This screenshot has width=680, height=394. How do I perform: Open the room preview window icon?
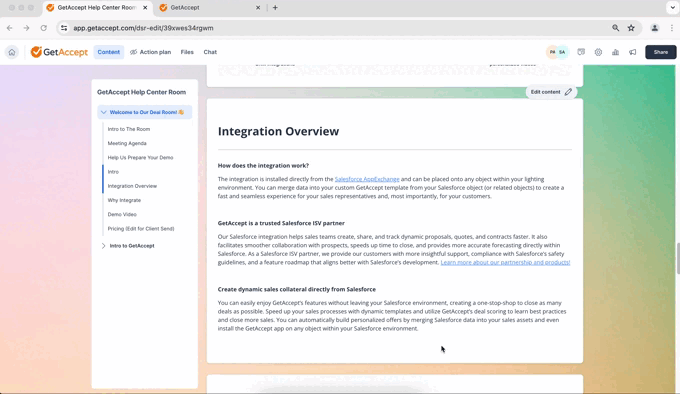coord(581,52)
